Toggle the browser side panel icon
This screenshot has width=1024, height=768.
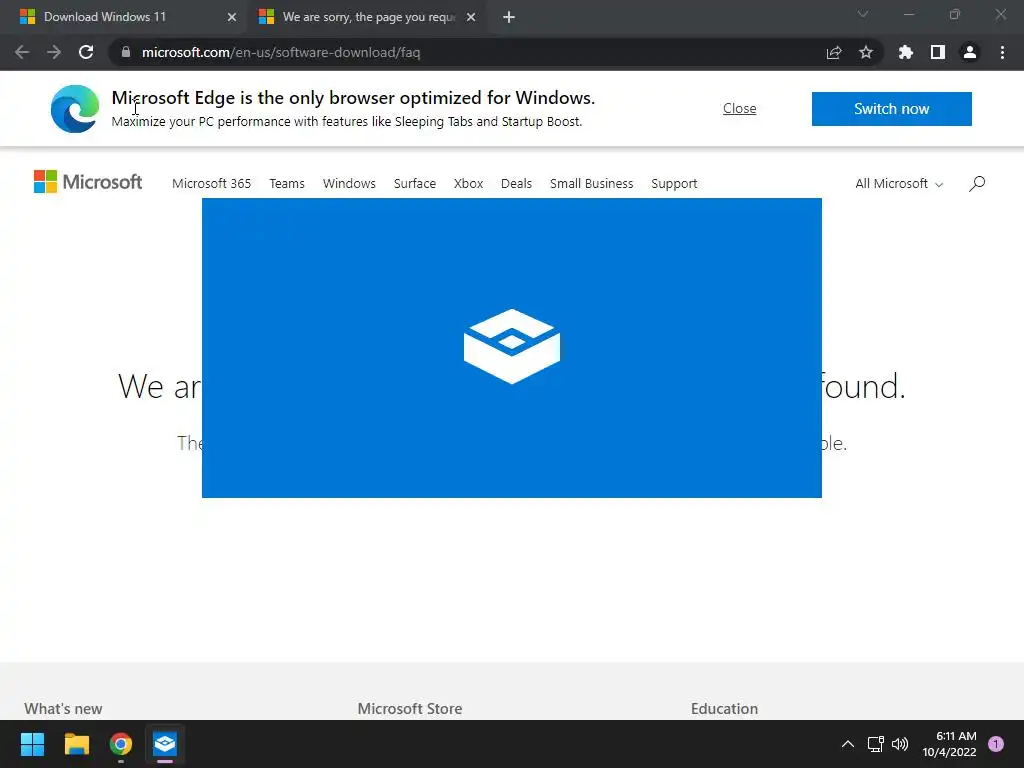point(938,52)
